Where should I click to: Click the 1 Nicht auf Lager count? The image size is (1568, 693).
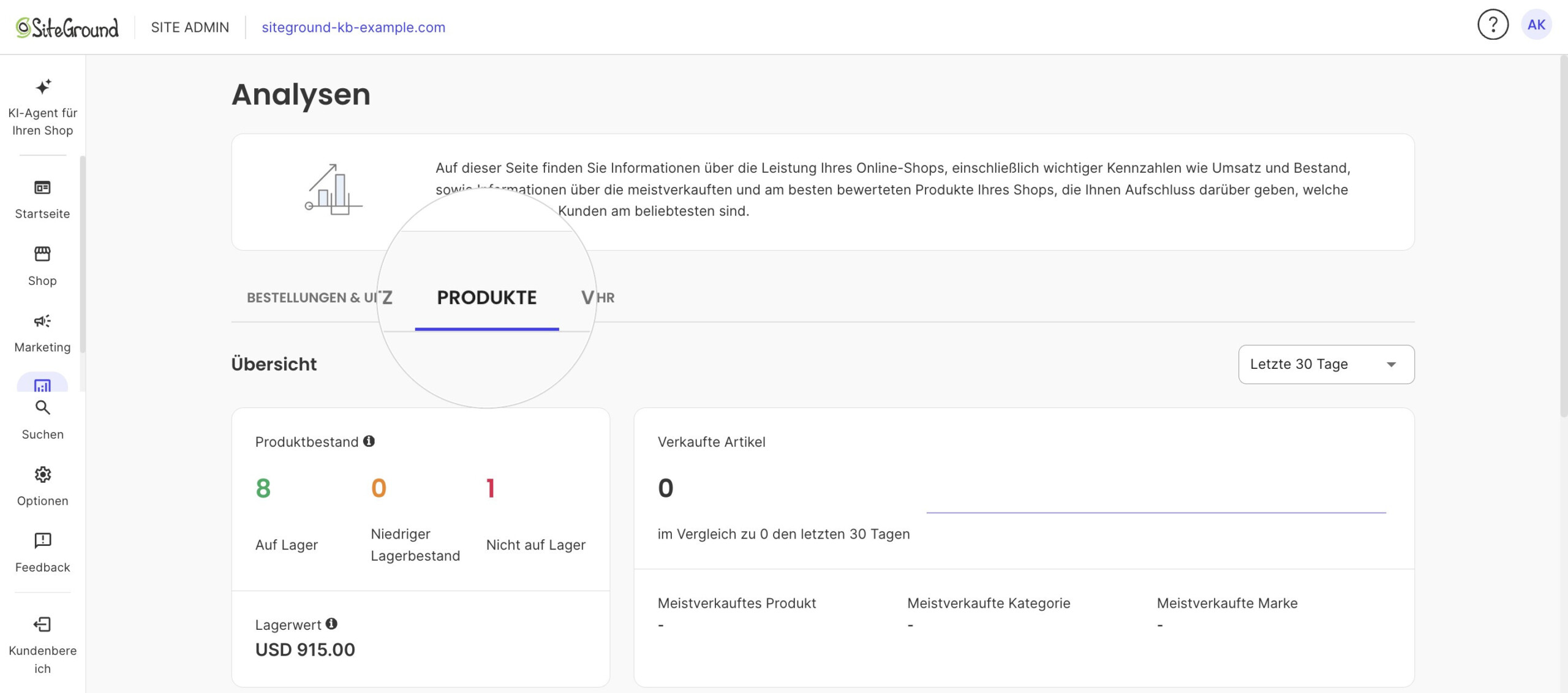[491, 488]
